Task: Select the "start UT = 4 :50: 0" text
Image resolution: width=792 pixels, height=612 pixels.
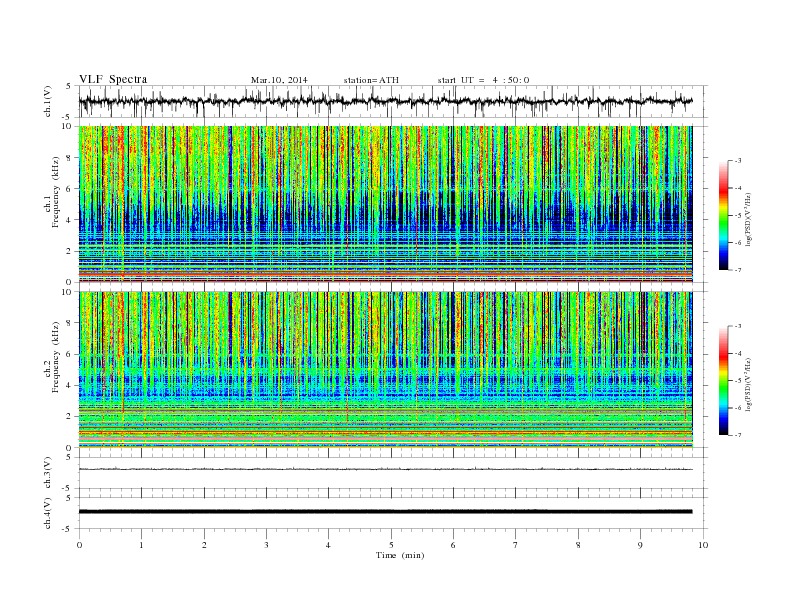Action: [483, 80]
